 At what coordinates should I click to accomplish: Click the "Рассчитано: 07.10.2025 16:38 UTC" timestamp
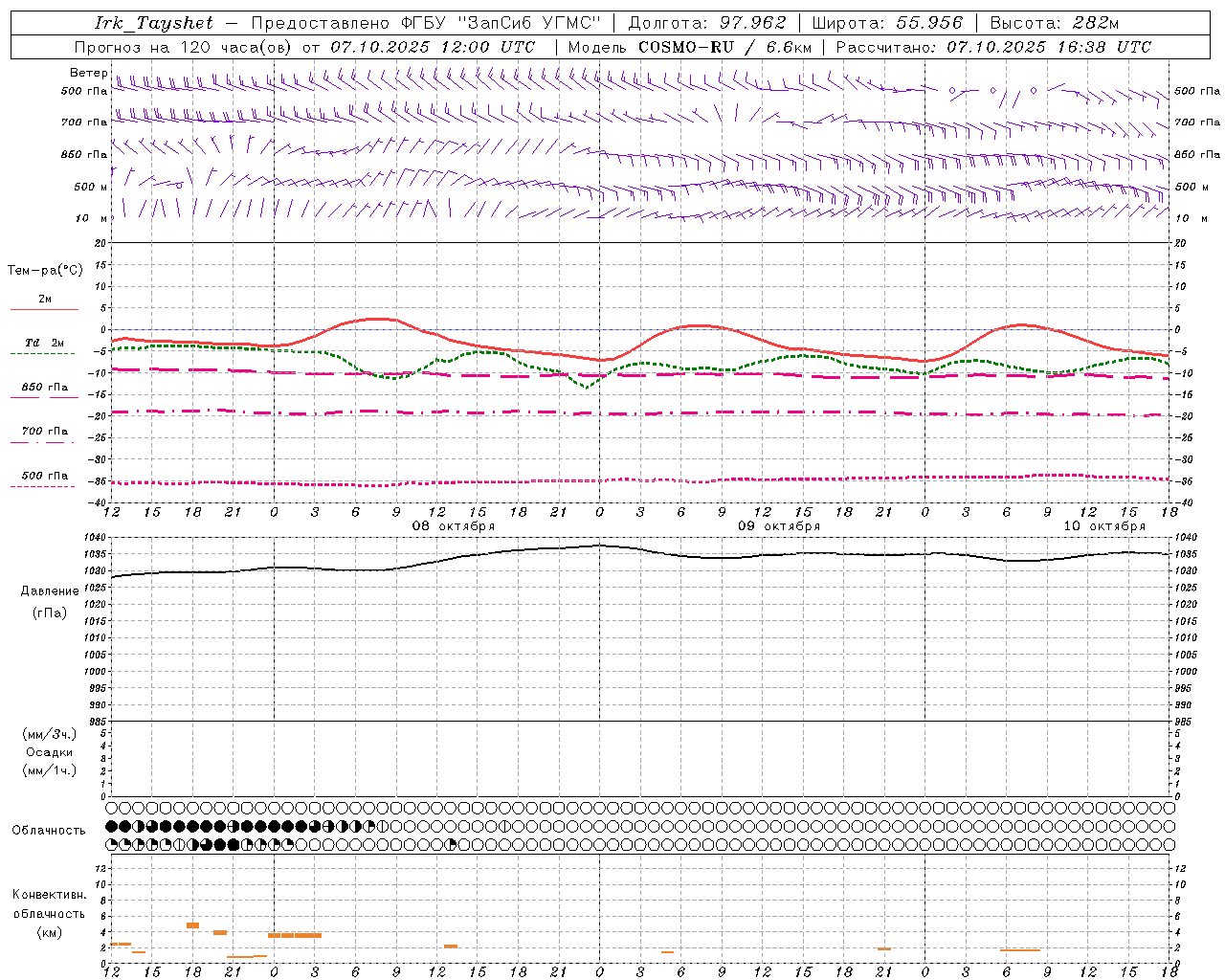click(993, 47)
